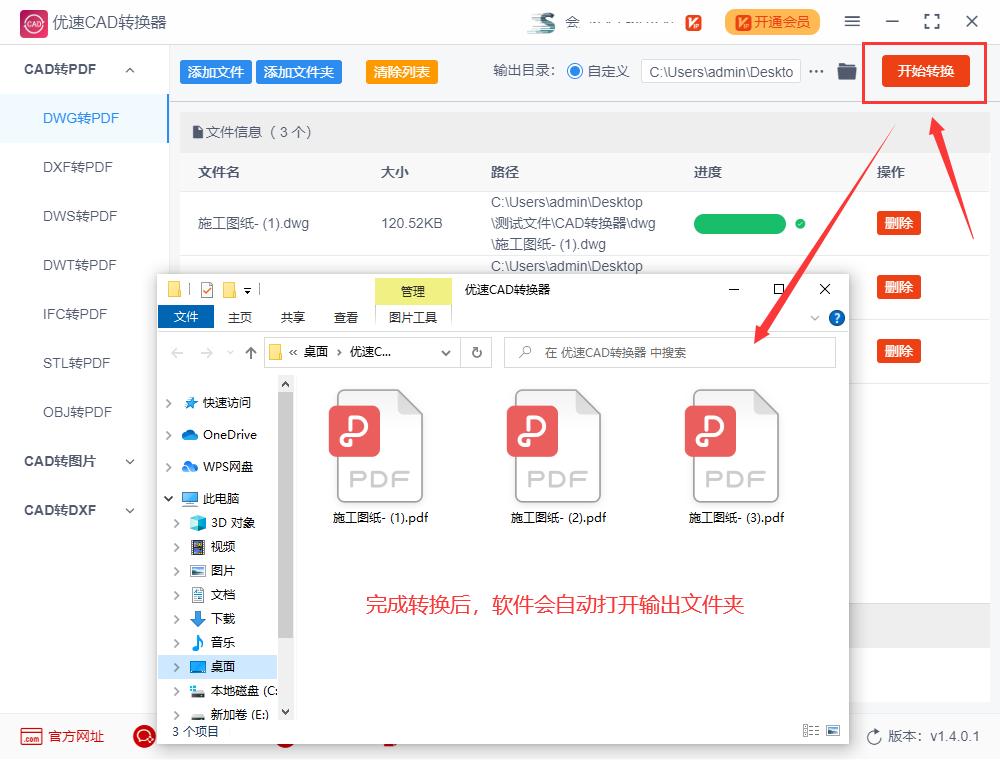Click the conversion progress bar of 施工图纸-(1).dwg
This screenshot has height=760, width=1000.
pyautogui.click(x=740, y=224)
